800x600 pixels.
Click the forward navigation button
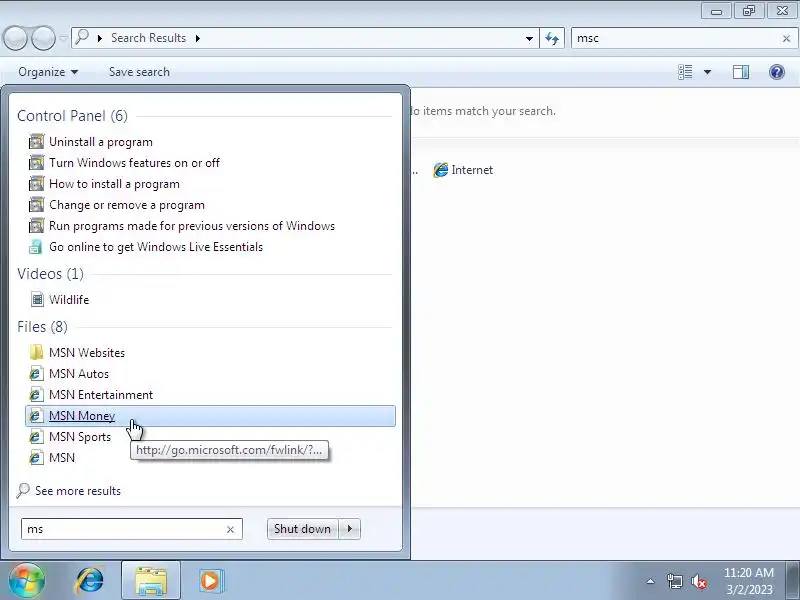pos(43,38)
